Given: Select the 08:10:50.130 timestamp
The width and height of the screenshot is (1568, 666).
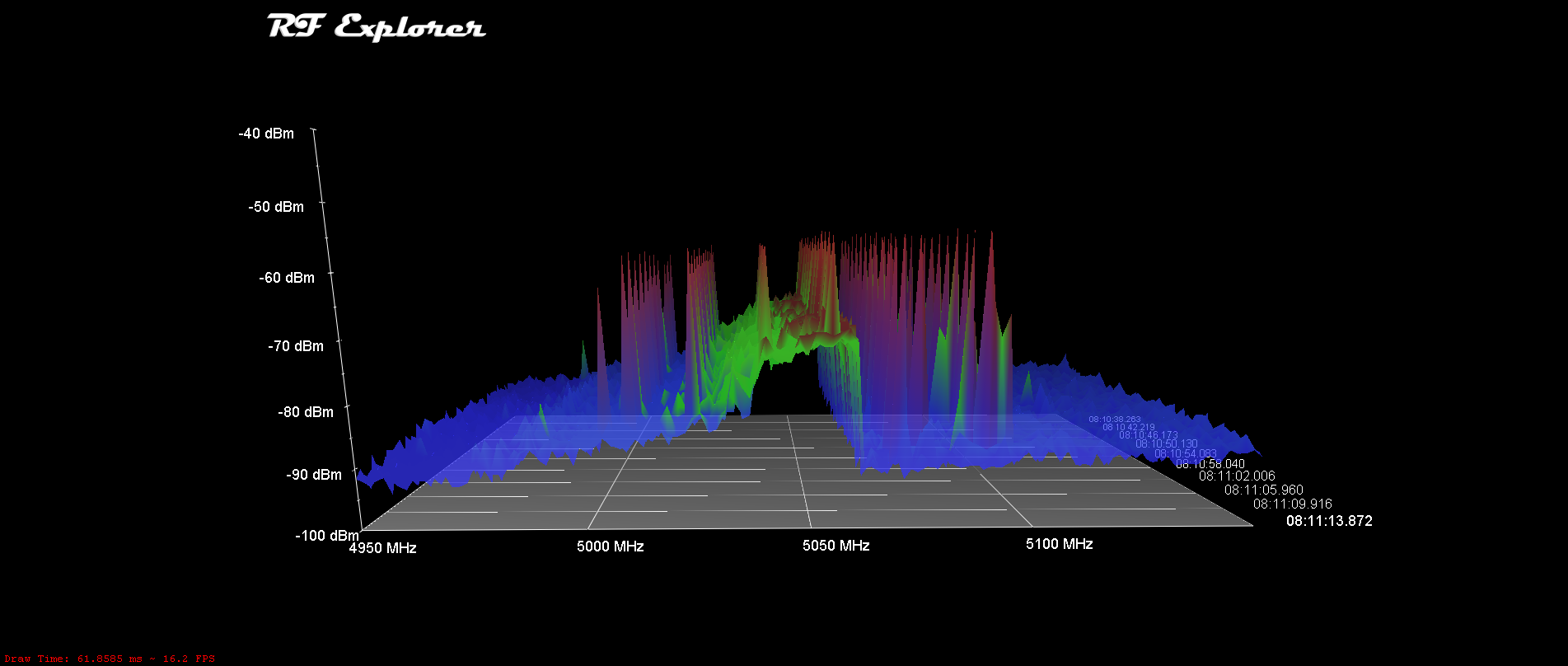Looking at the screenshot, I should pos(1166,443).
